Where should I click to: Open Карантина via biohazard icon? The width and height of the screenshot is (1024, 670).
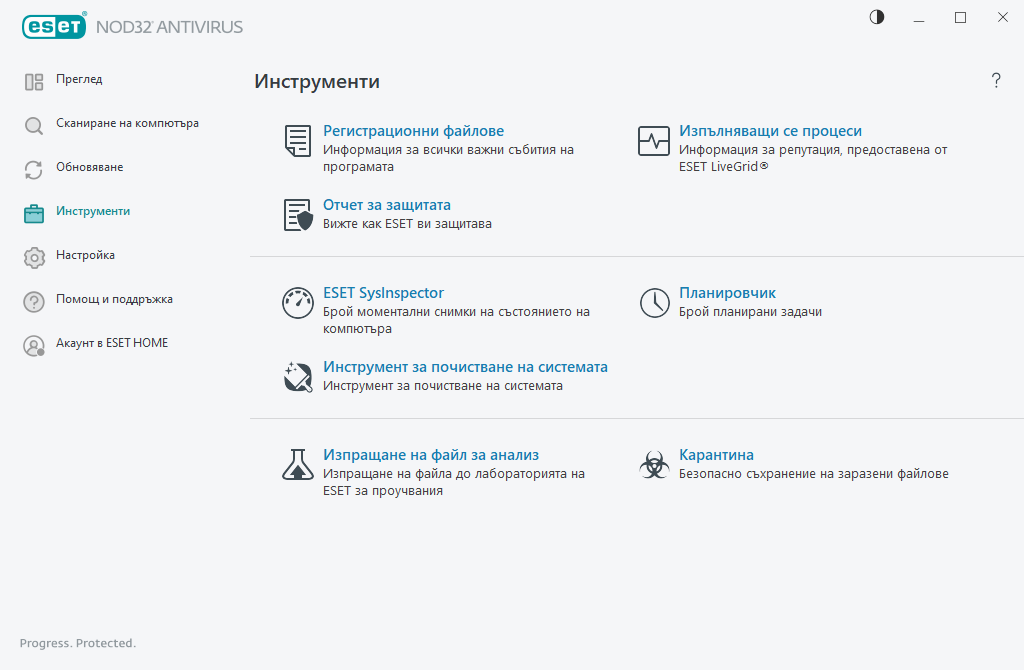click(654, 464)
